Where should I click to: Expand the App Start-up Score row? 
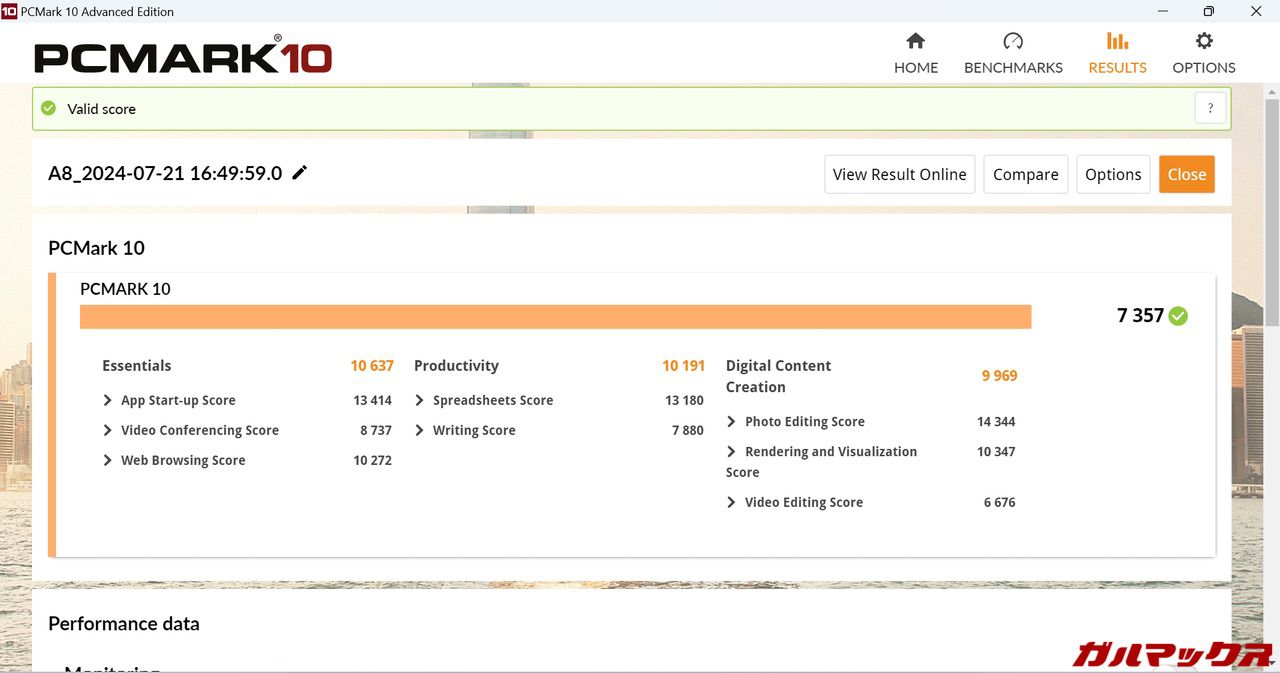coord(108,400)
